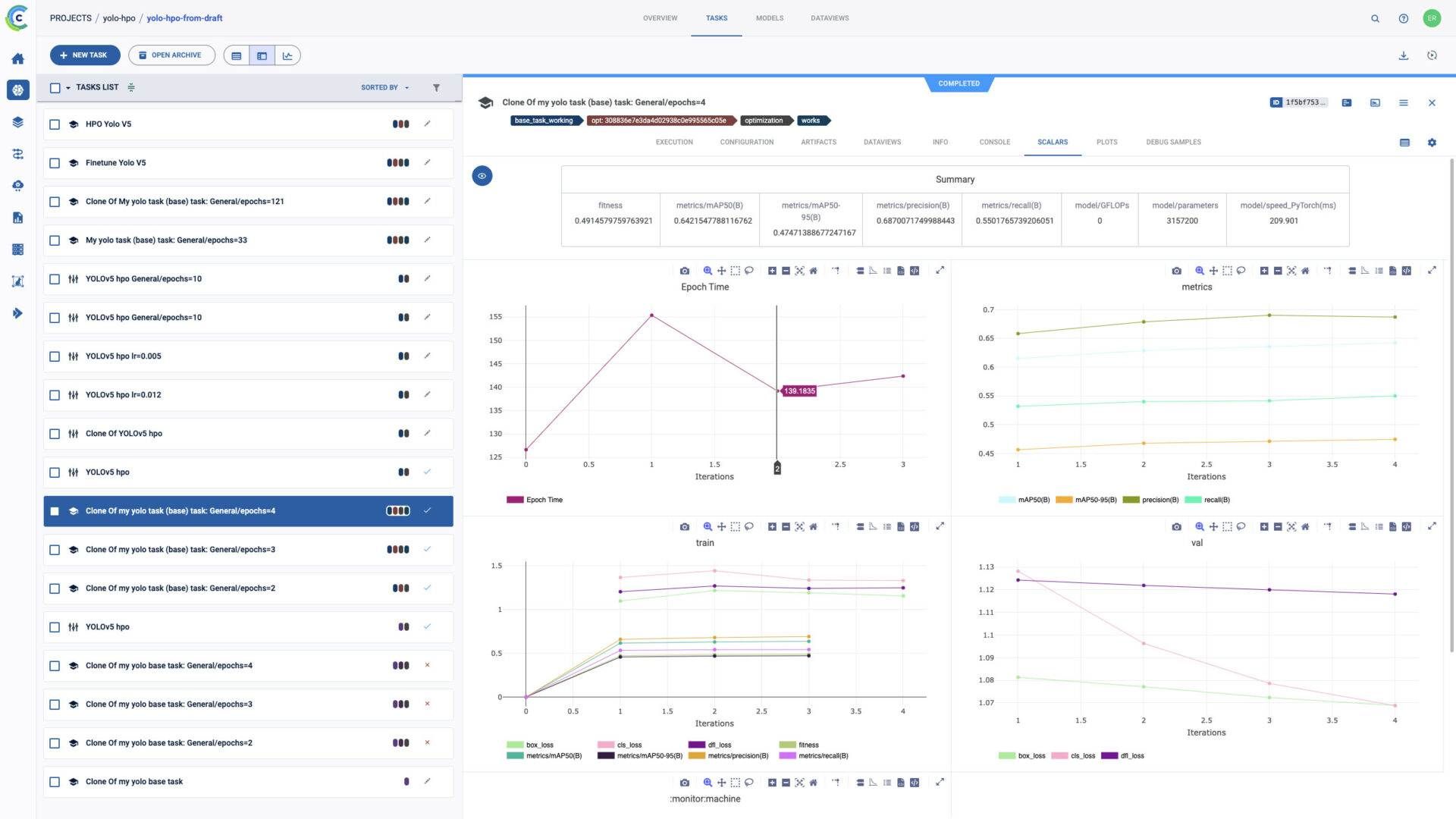This screenshot has height=819, width=1456.
Task: Click the OPEN ARCHIVE button
Action: tap(171, 55)
